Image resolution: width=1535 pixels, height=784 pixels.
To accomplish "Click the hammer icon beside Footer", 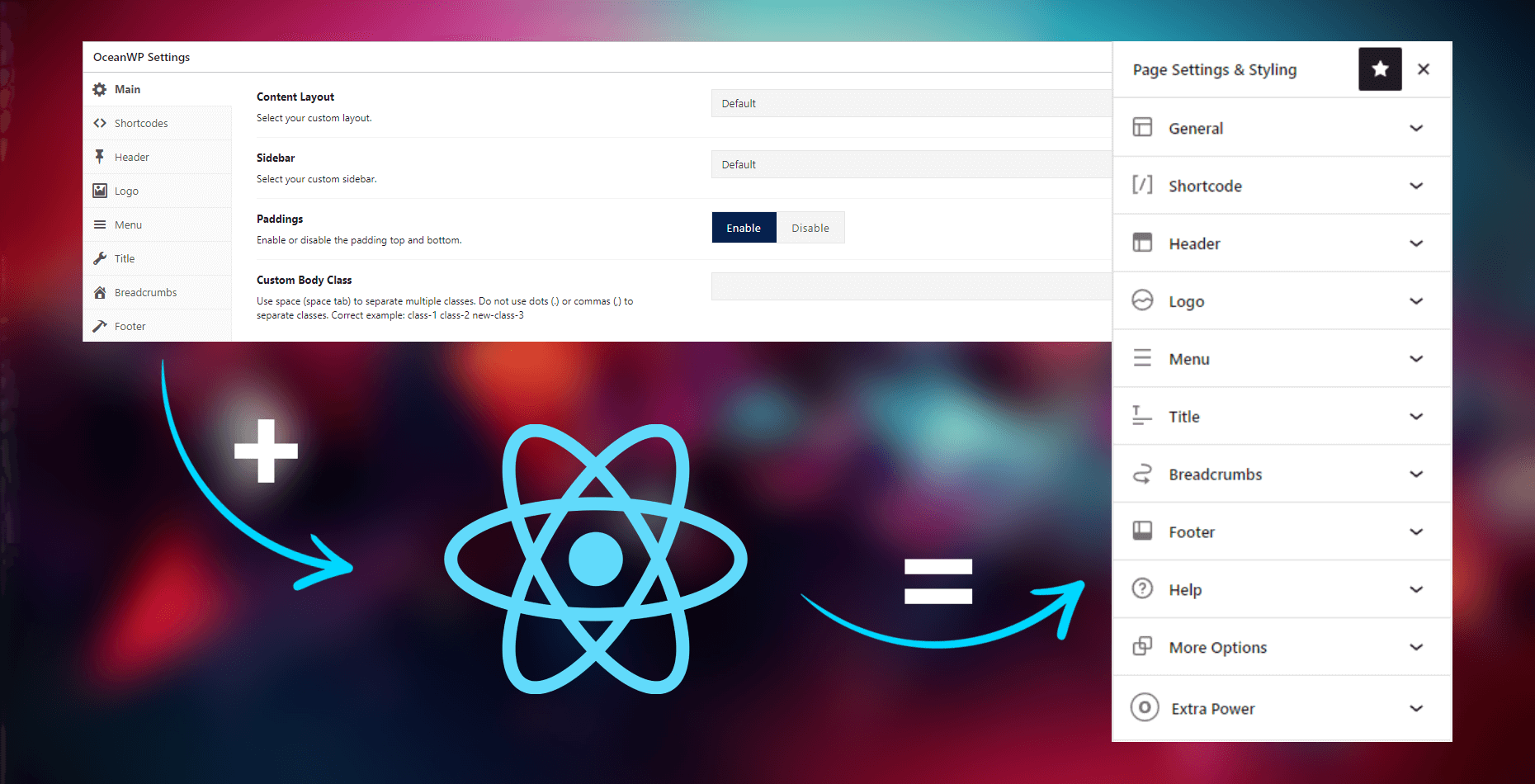I will pyautogui.click(x=100, y=326).
